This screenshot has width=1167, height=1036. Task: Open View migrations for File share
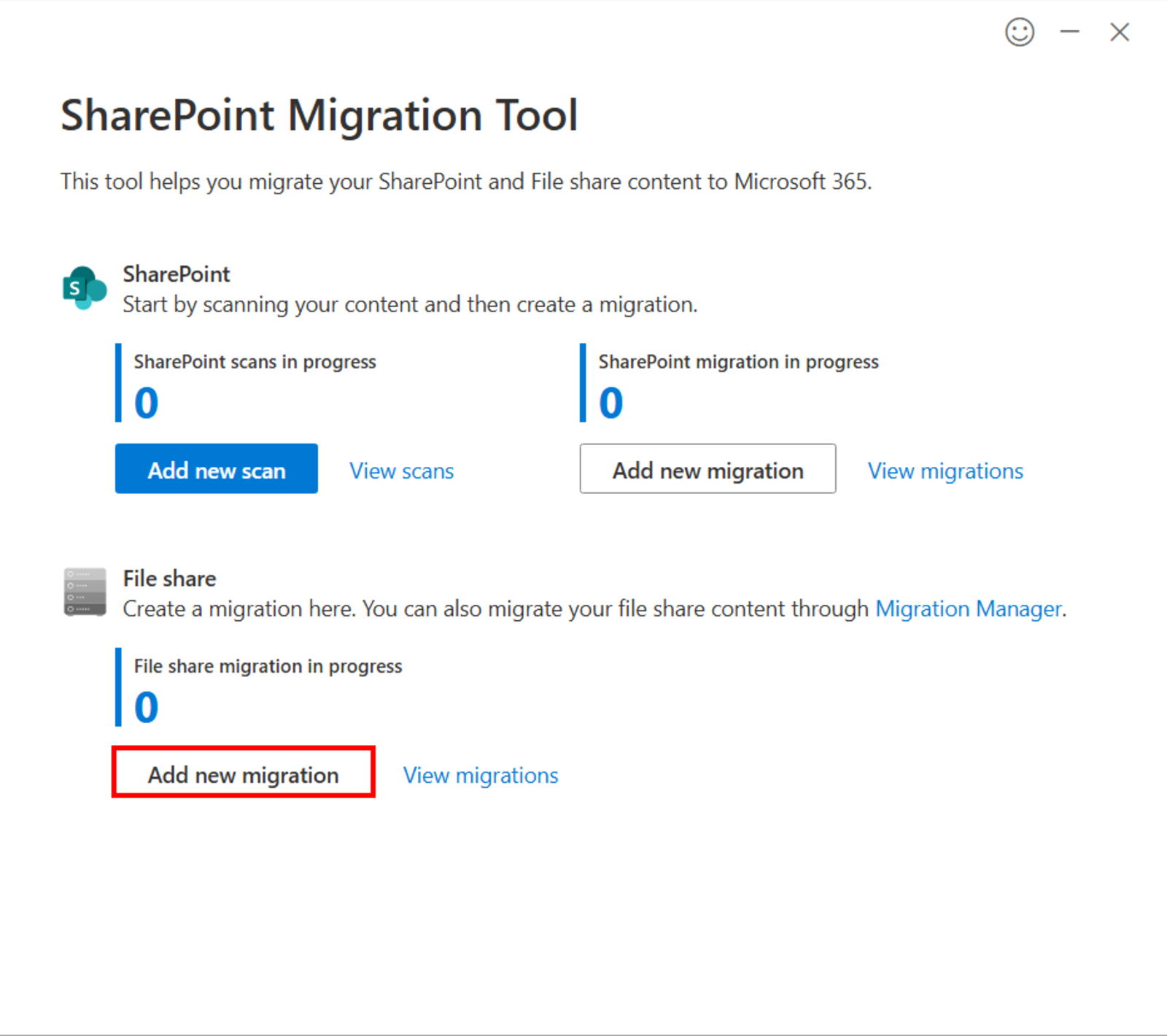(x=480, y=775)
